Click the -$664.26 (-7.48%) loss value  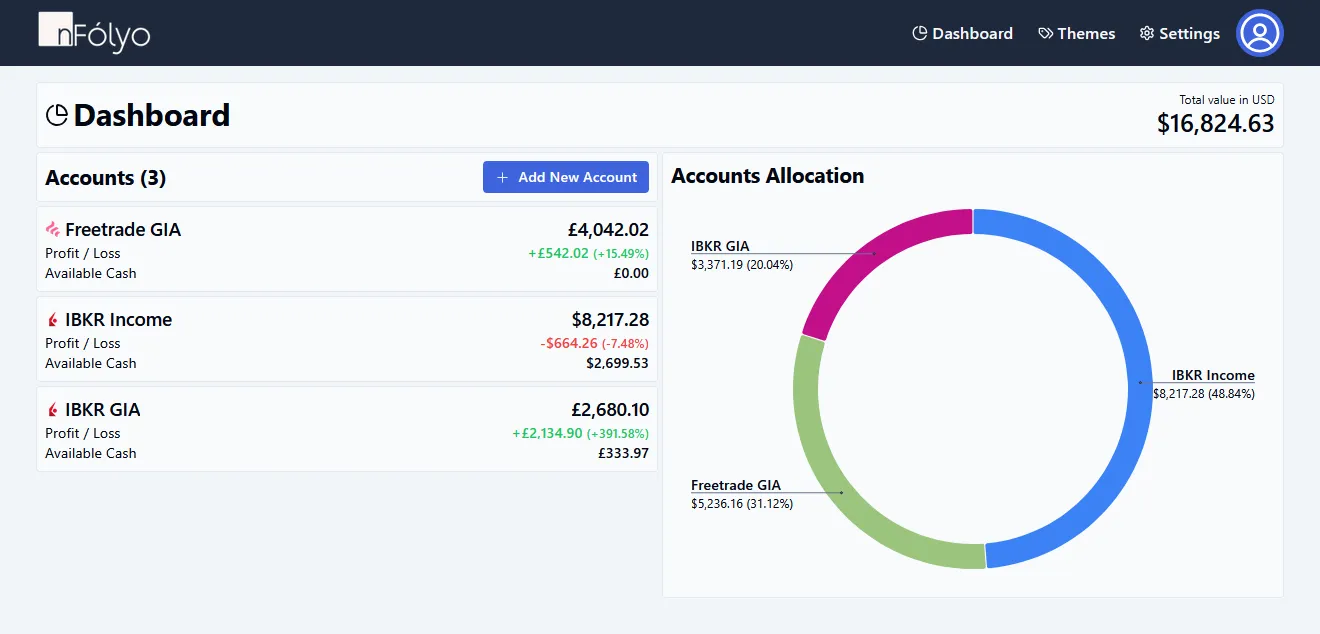[x=594, y=343]
